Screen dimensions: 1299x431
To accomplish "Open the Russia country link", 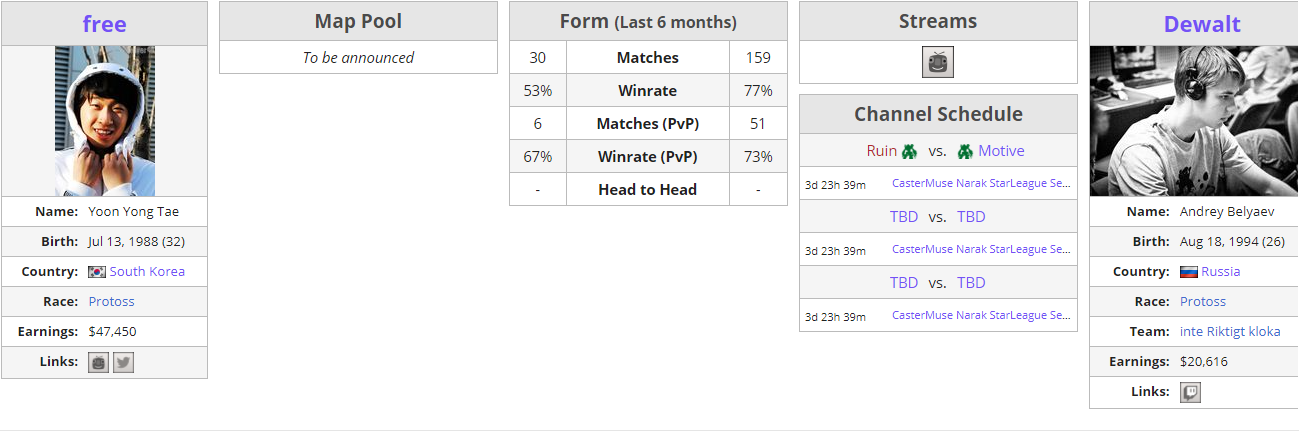I will pos(1221,272).
